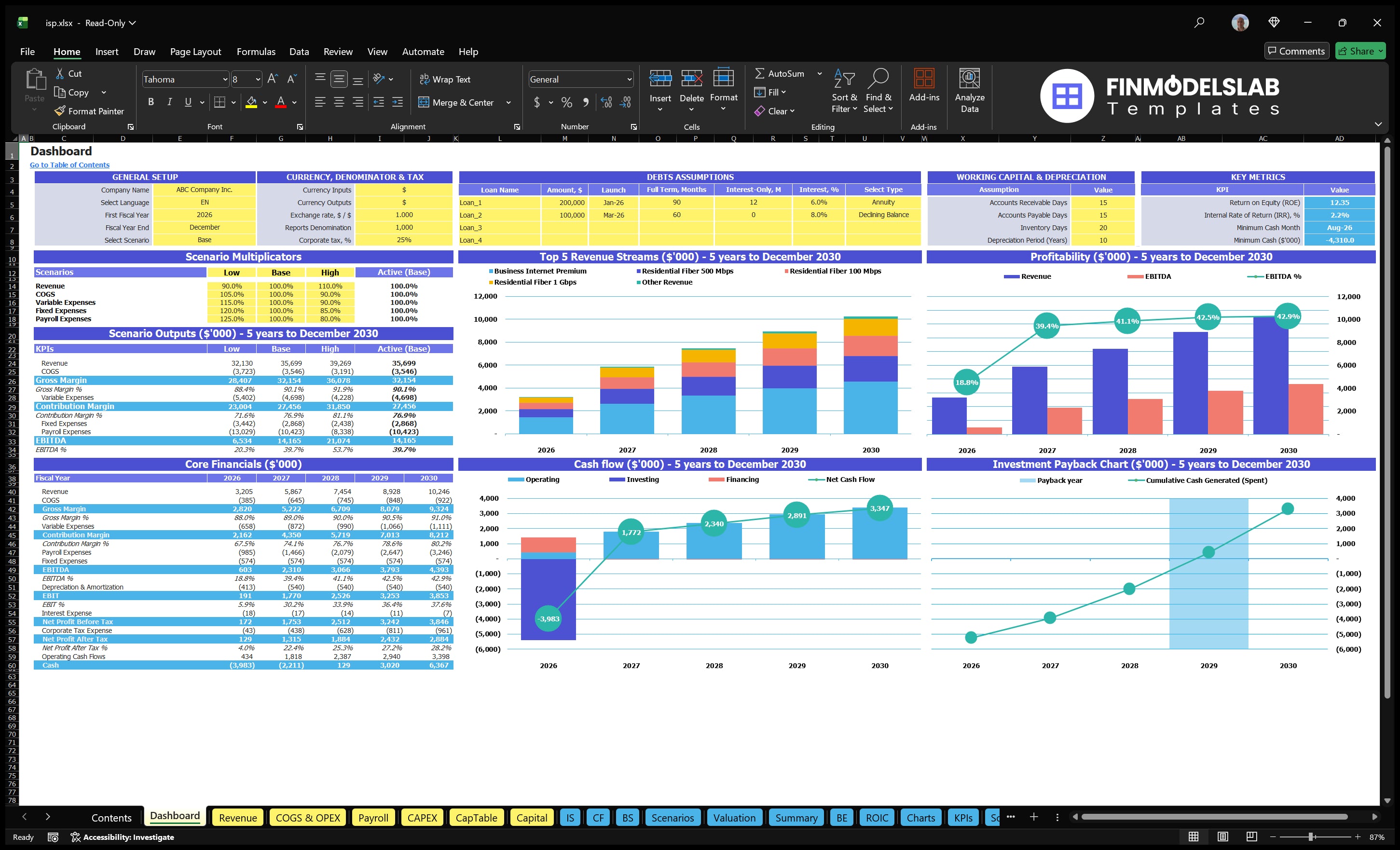Switch to the Formulas ribbon tab

(256, 51)
